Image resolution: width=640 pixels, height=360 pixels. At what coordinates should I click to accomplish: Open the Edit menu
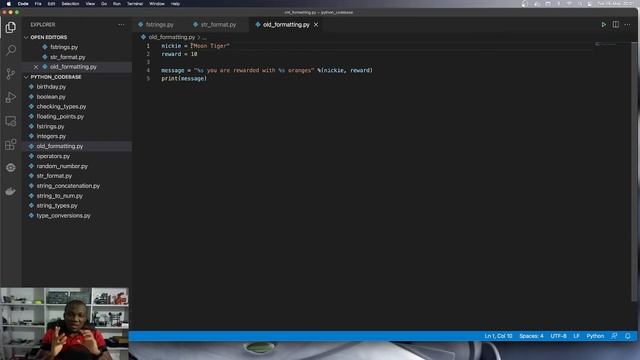51,4
